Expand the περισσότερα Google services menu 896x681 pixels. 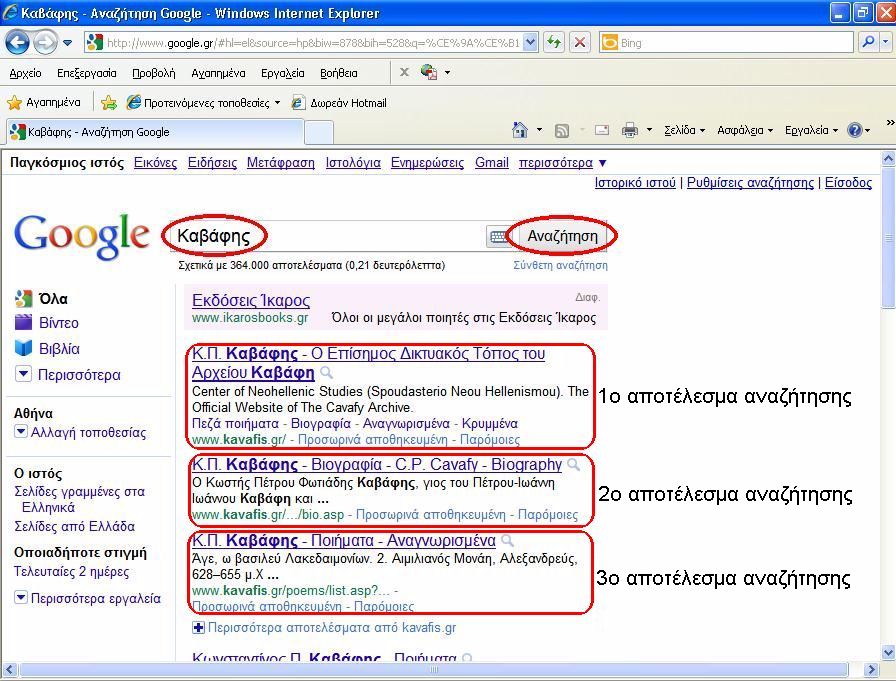click(562, 163)
